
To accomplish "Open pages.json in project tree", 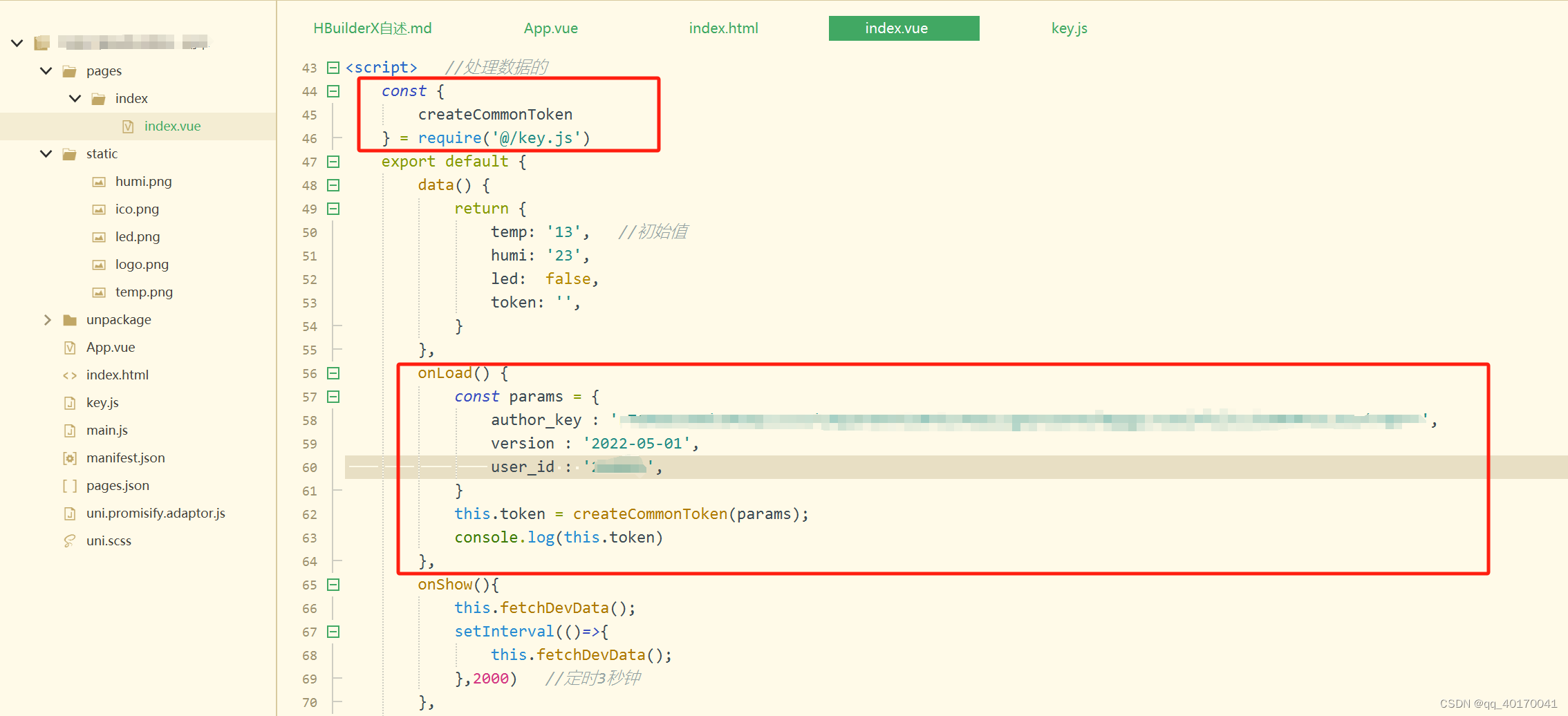I will click(x=118, y=486).
